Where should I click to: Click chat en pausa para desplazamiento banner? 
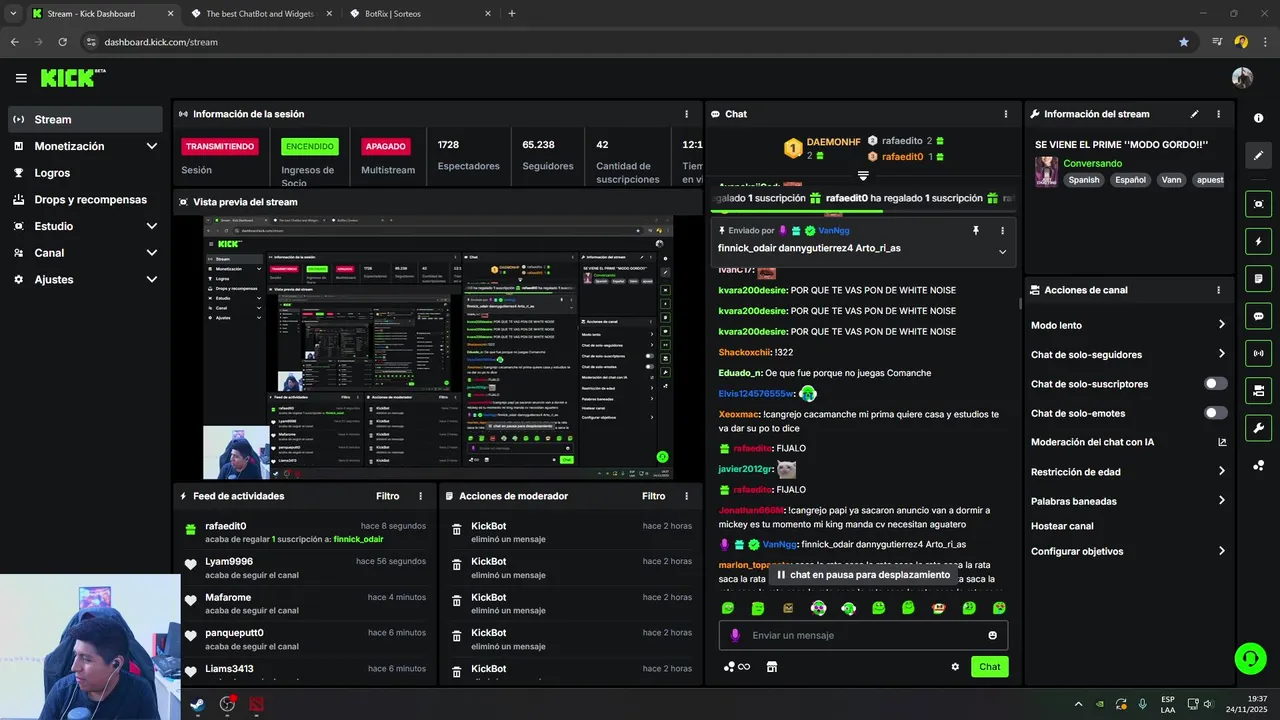tap(863, 575)
